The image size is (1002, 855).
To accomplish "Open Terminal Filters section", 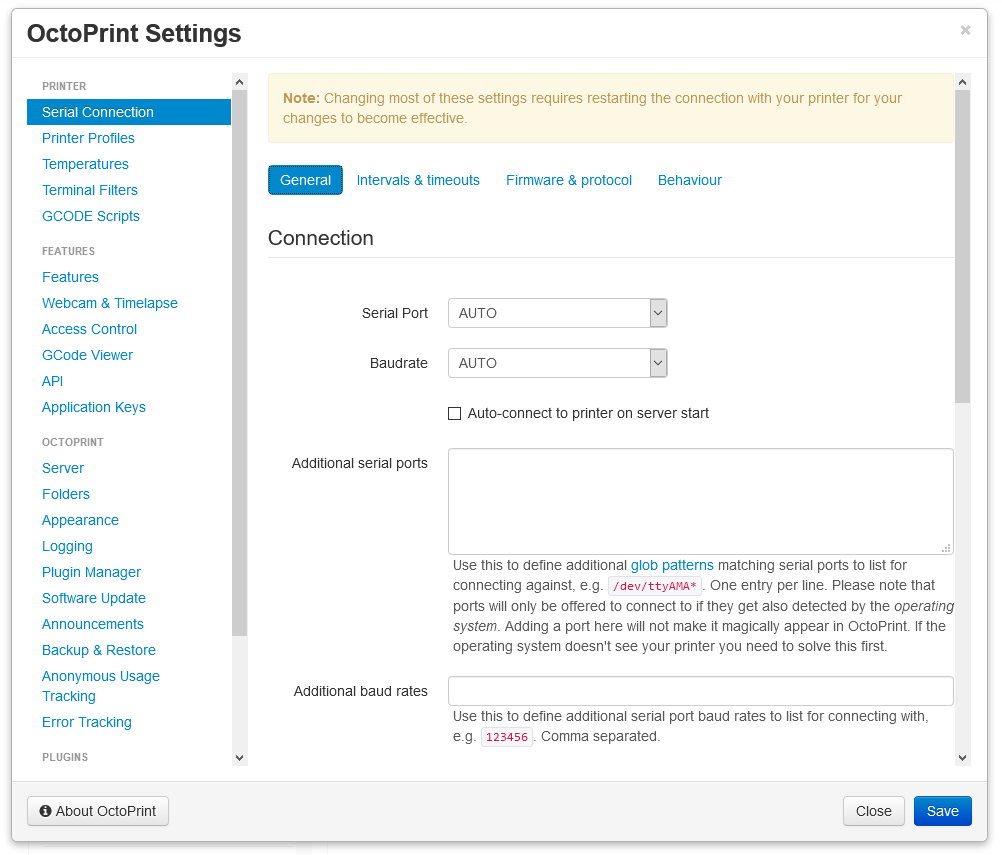I will pyautogui.click(x=89, y=190).
